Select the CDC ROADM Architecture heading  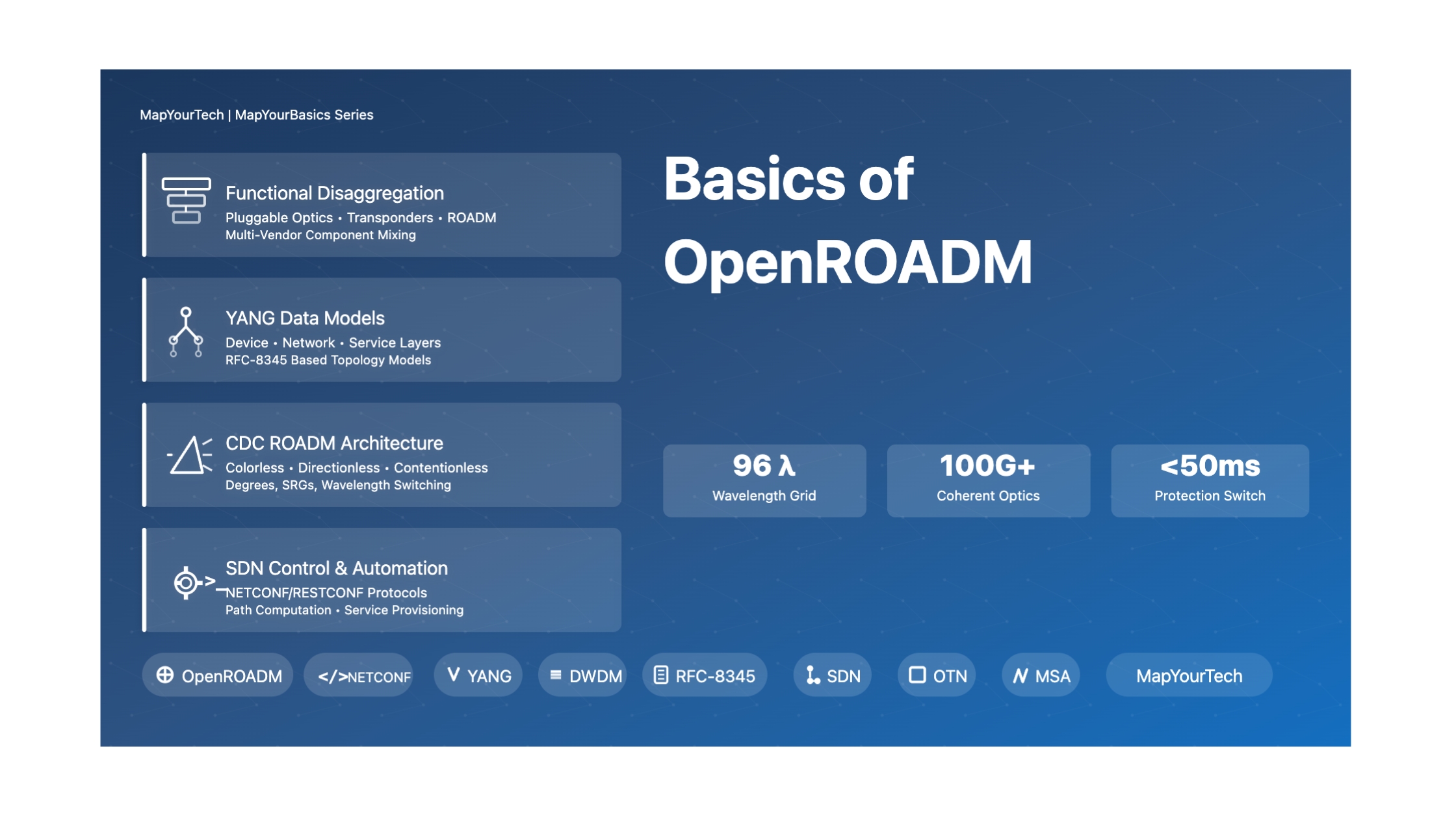pyautogui.click(x=334, y=443)
